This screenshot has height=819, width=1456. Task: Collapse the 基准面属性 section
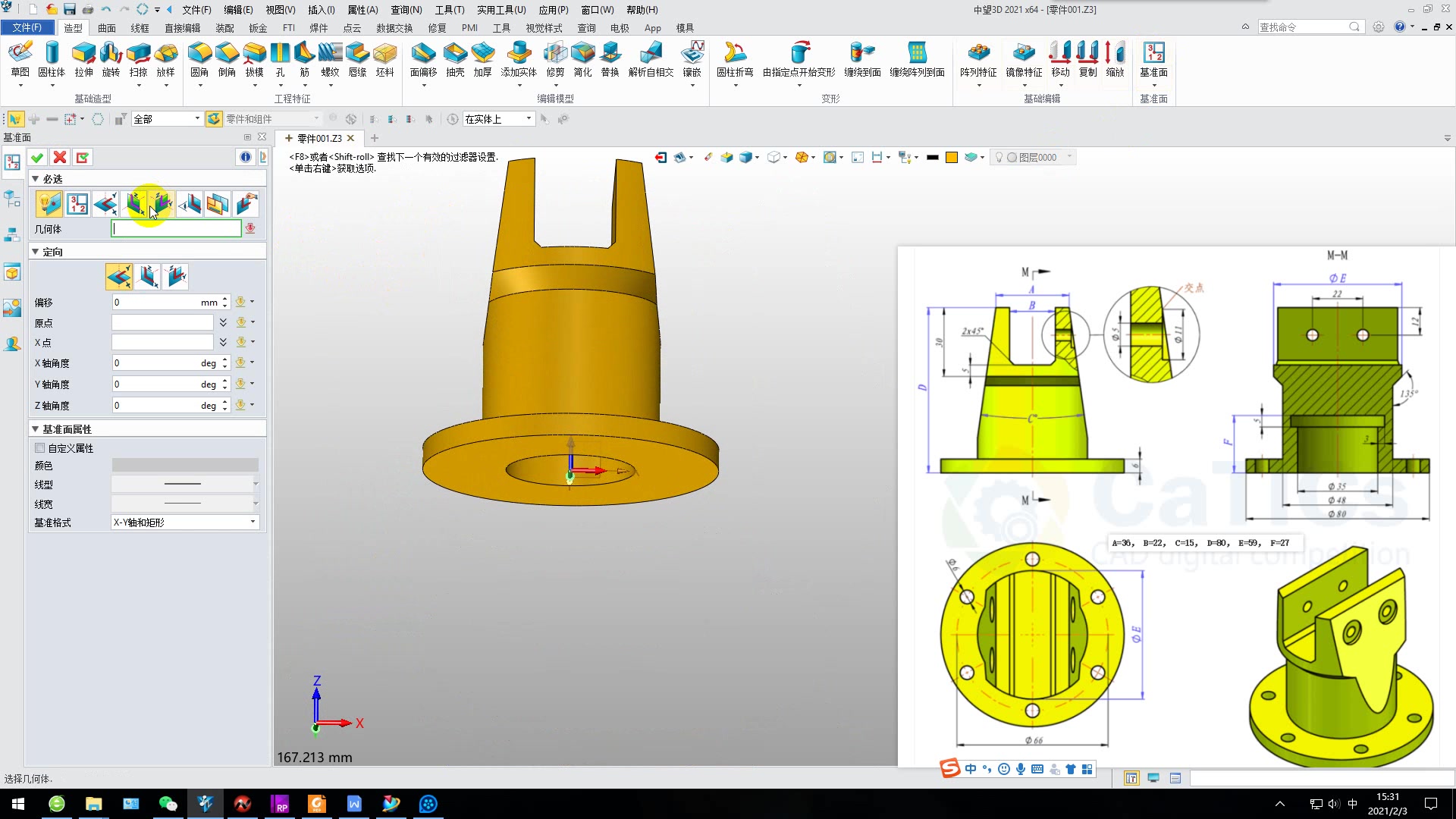(x=35, y=428)
